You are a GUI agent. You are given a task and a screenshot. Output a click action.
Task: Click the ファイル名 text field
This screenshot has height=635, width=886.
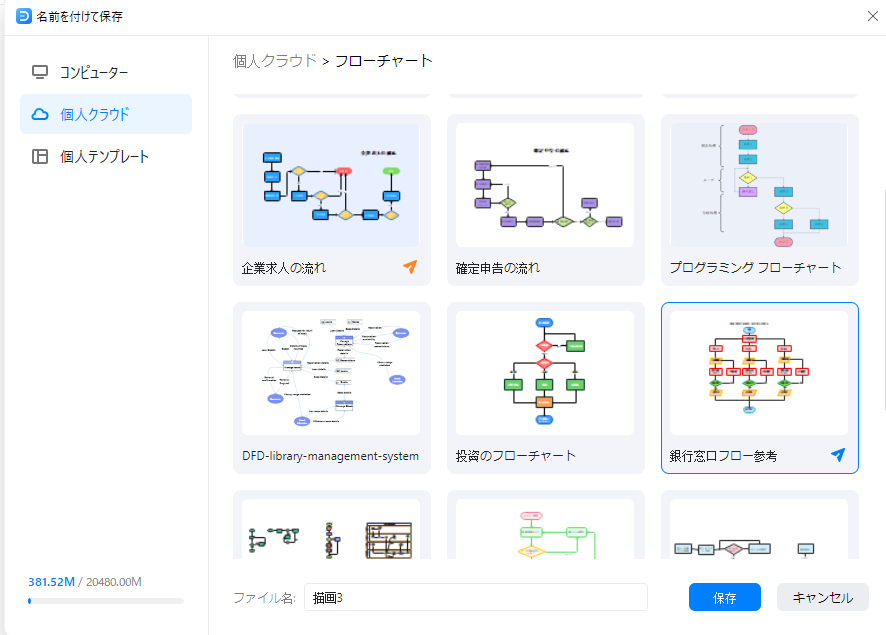tap(476, 597)
